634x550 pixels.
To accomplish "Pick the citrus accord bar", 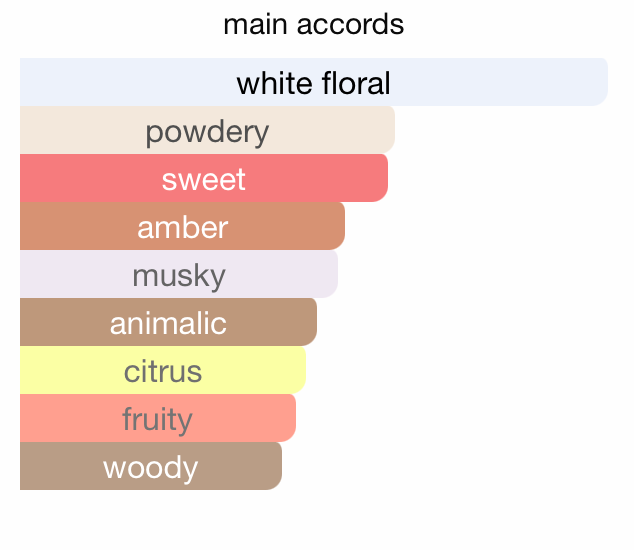I will (x=163, y=370).
